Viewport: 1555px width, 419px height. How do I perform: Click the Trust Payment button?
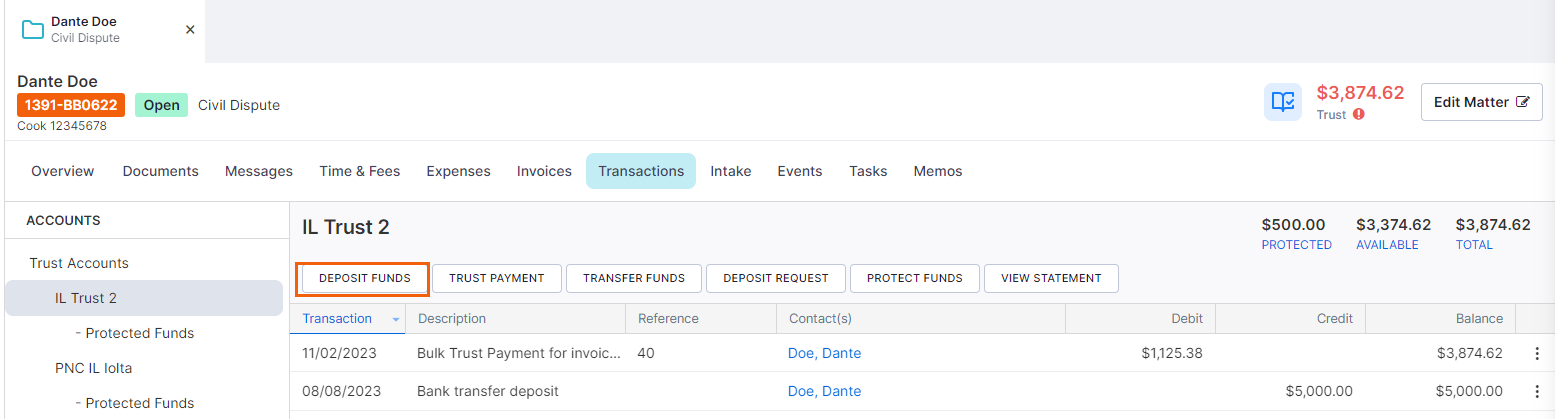coord(497,278)
